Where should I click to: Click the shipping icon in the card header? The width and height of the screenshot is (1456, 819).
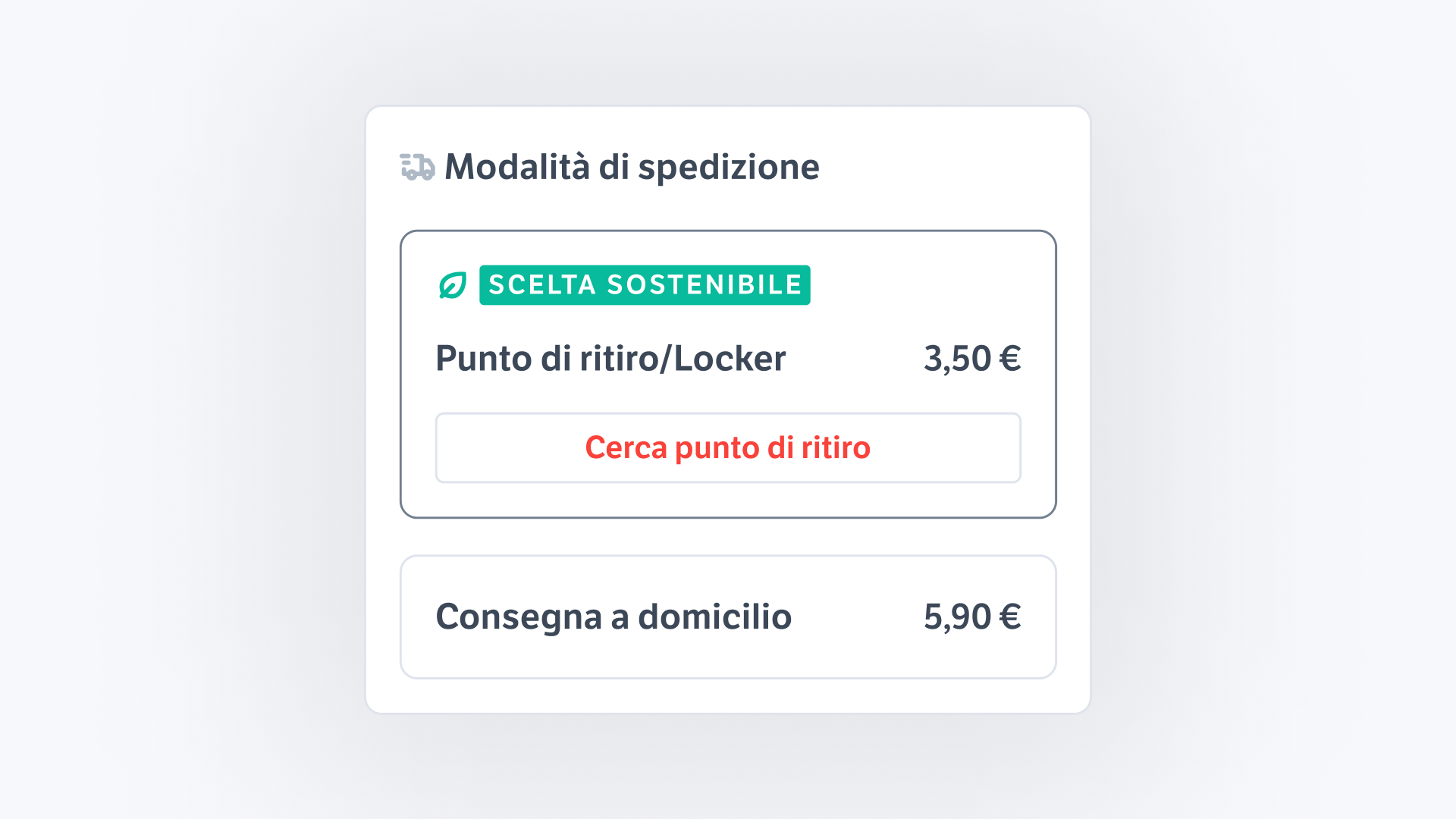(x=416, y=166)
